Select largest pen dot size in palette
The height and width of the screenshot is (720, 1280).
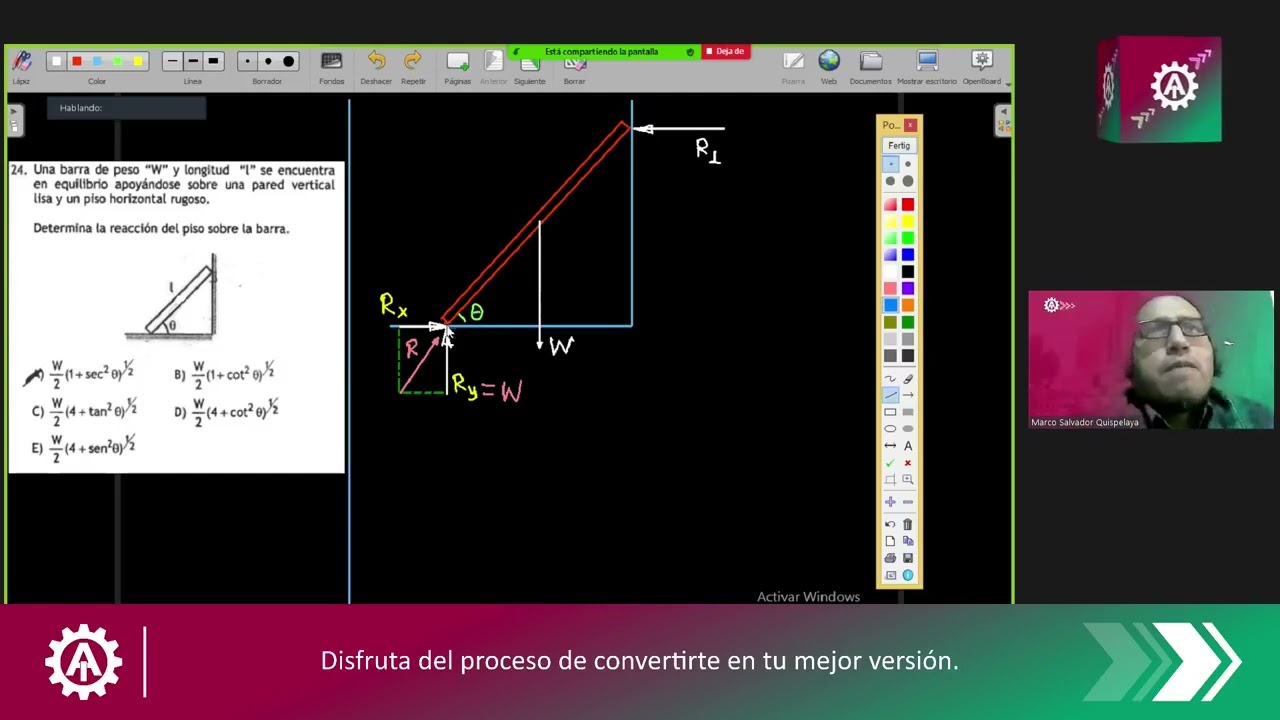coord(908,181)
